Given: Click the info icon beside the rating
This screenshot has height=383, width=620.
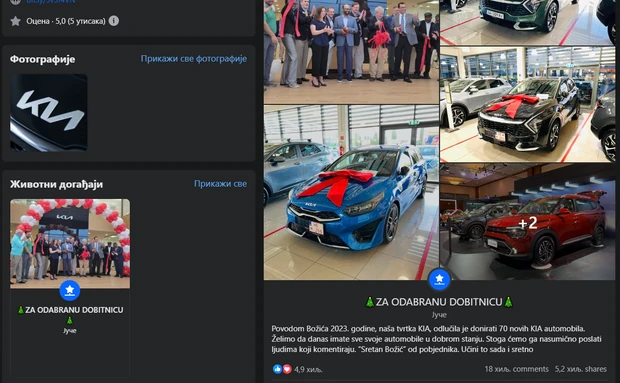Looking at the screenshot, I should [x=113, y=21].
